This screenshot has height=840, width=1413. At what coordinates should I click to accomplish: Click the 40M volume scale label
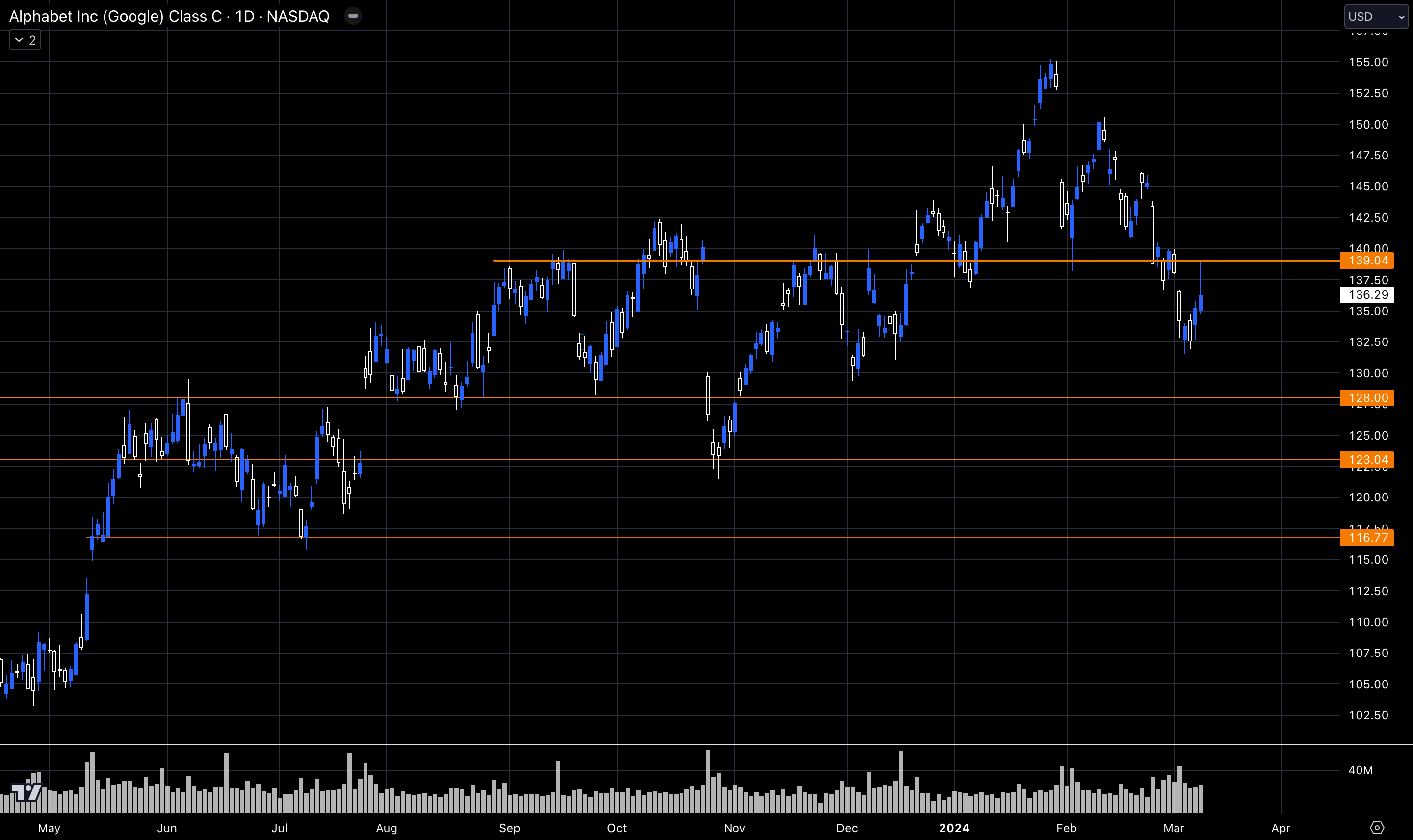1361,770
